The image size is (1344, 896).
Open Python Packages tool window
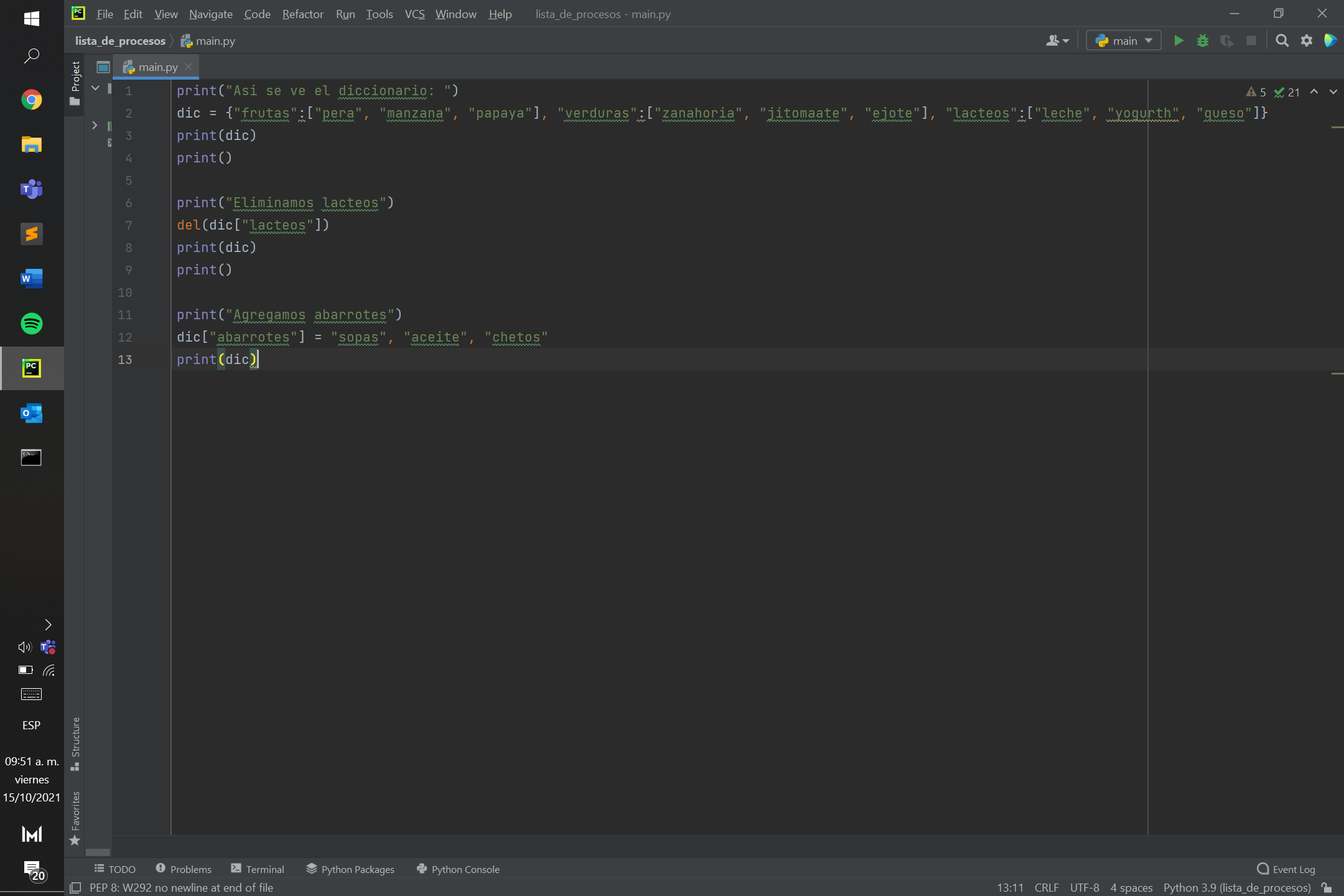(x=350, y=869)
